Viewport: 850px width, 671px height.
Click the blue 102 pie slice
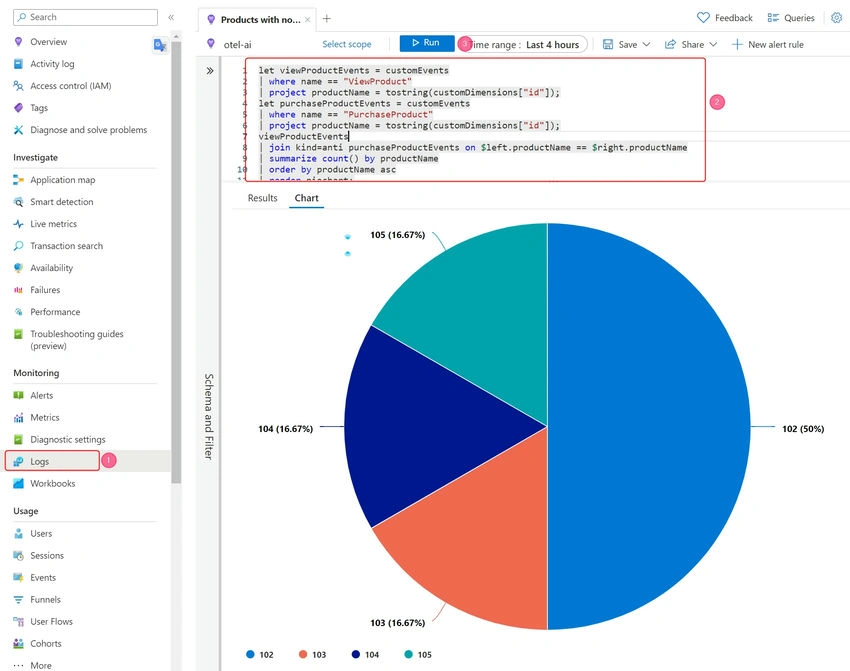pyautogui.click(x=651, y=427)
